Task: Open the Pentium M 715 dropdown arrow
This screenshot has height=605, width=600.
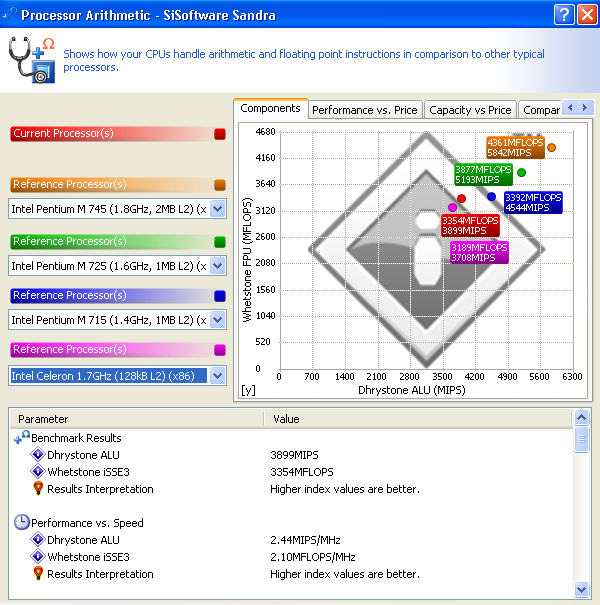Action: [218, 320]
